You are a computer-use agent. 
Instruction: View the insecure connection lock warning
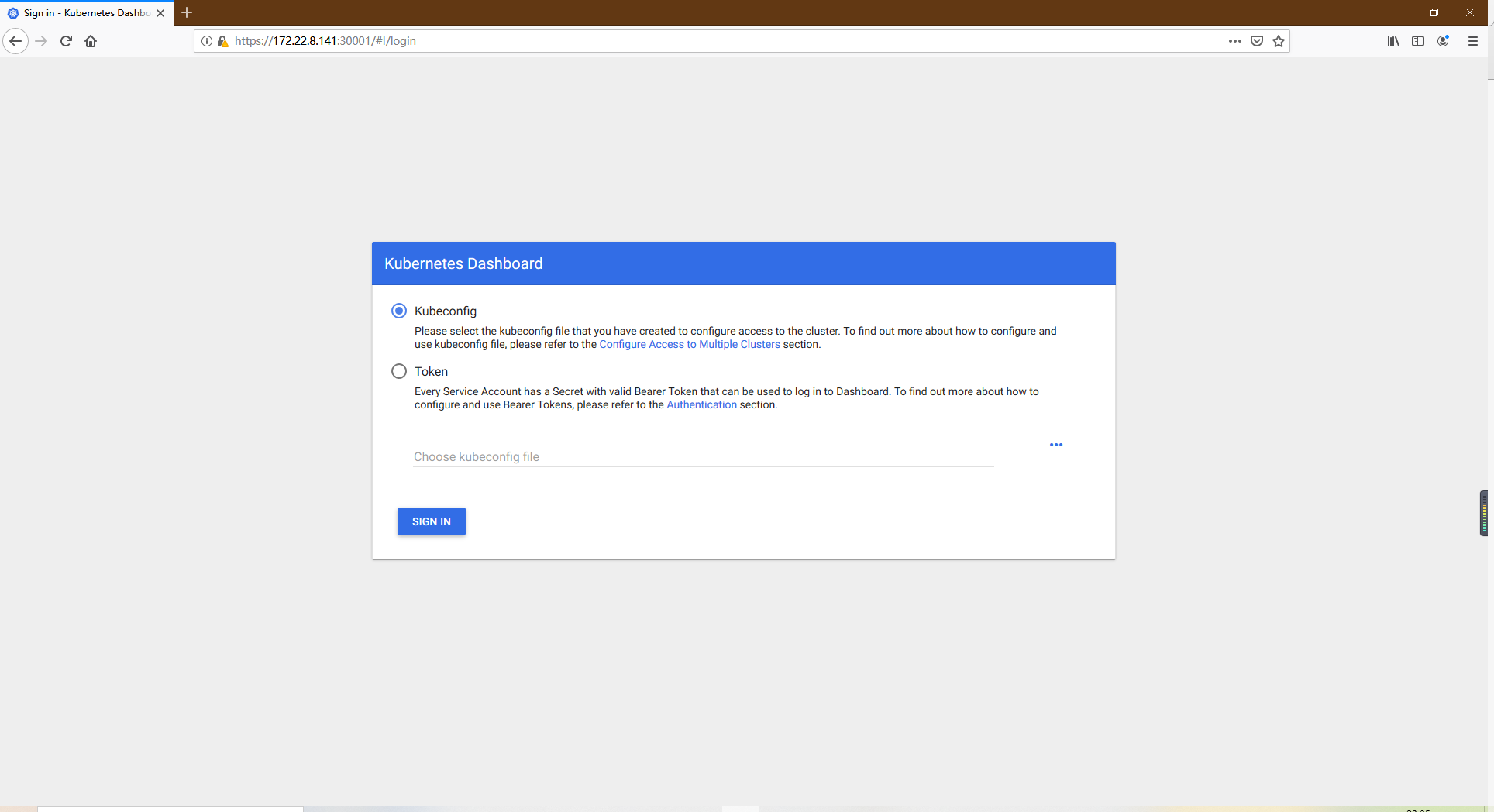pos(222,41)
